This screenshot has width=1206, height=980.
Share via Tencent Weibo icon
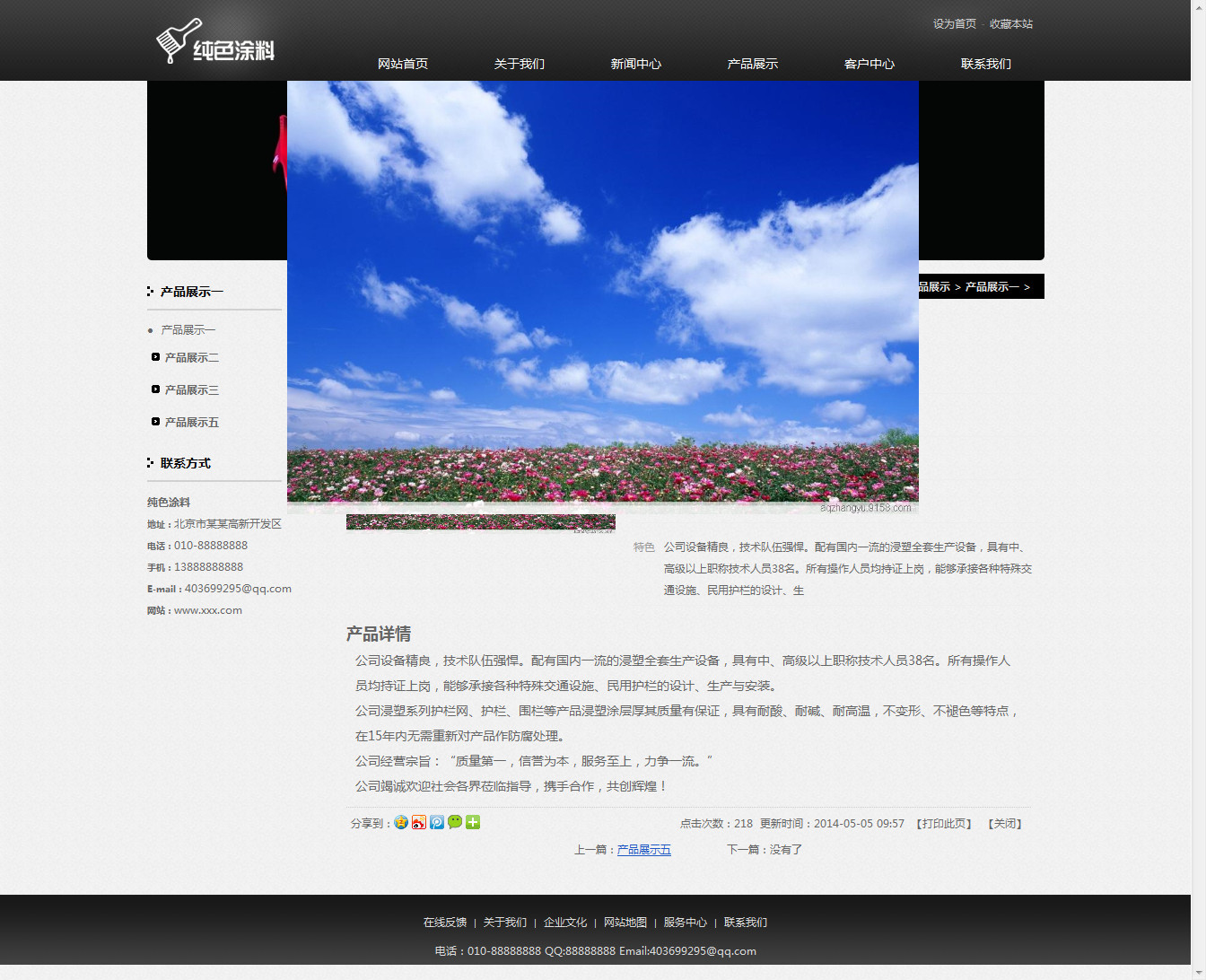point(437,822)
